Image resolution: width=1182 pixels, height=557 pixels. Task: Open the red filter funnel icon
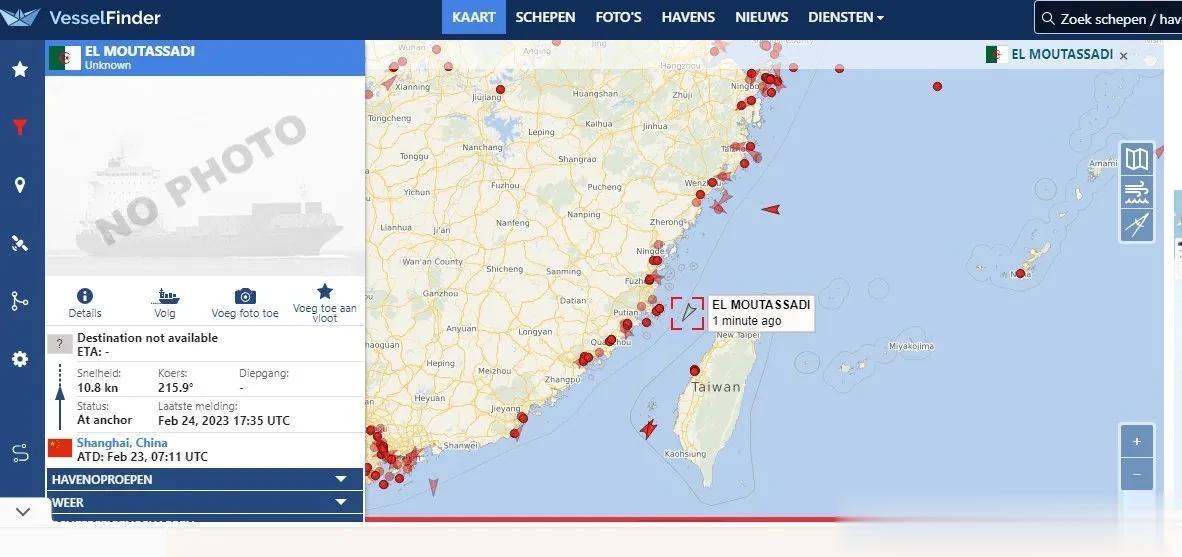[x=20, y=127]
